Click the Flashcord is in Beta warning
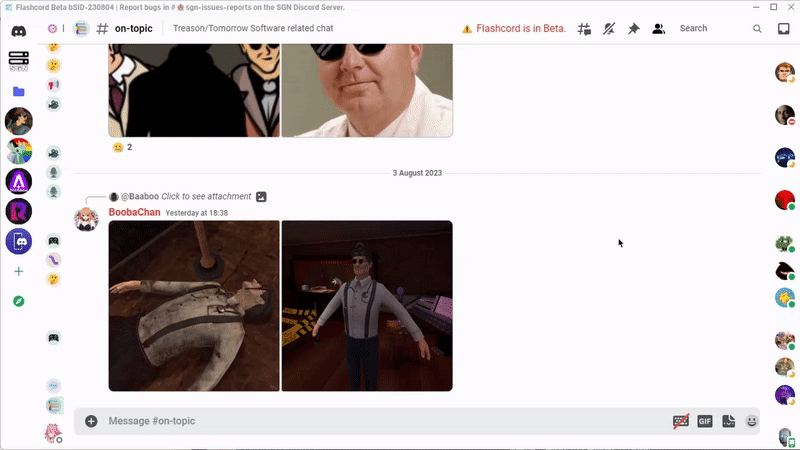 (x=514, y=29)
